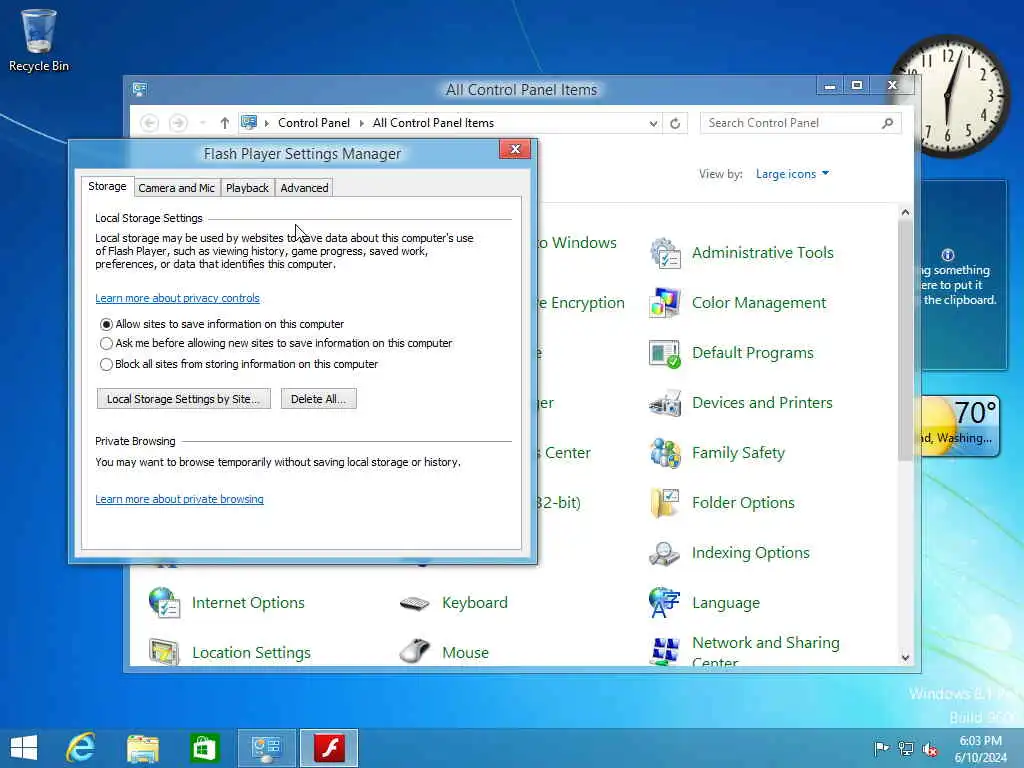Image resolution: width=1024 pixels, height=768 pixels.
Task: Open Learn more about private browsing link
Action: coord(180,500)
